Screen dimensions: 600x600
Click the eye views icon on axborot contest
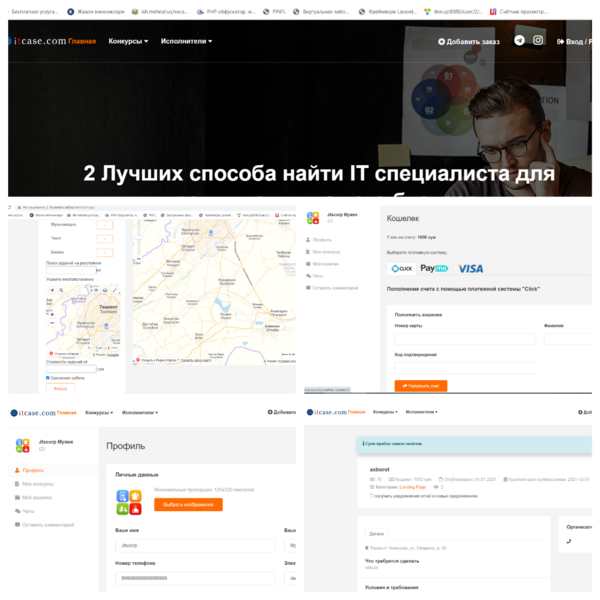[x=436, y=487]
